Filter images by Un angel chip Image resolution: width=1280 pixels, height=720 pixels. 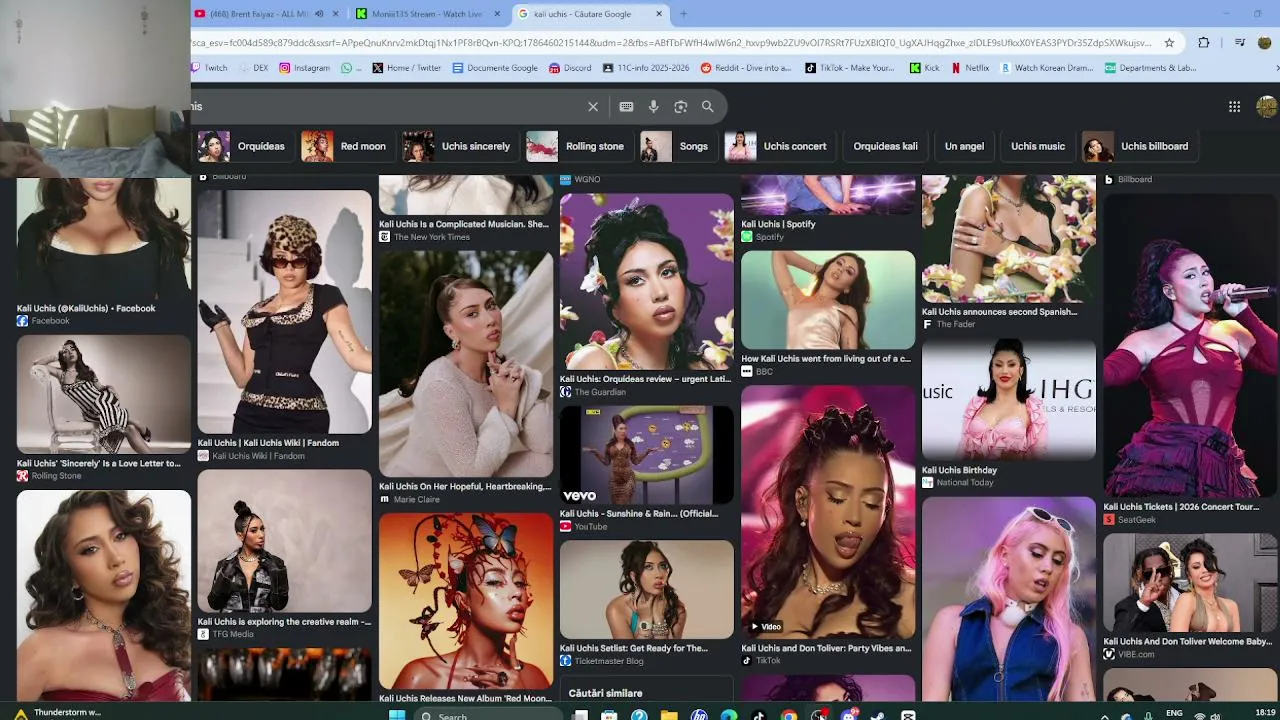pyautogui.click(x=964, y=146)
